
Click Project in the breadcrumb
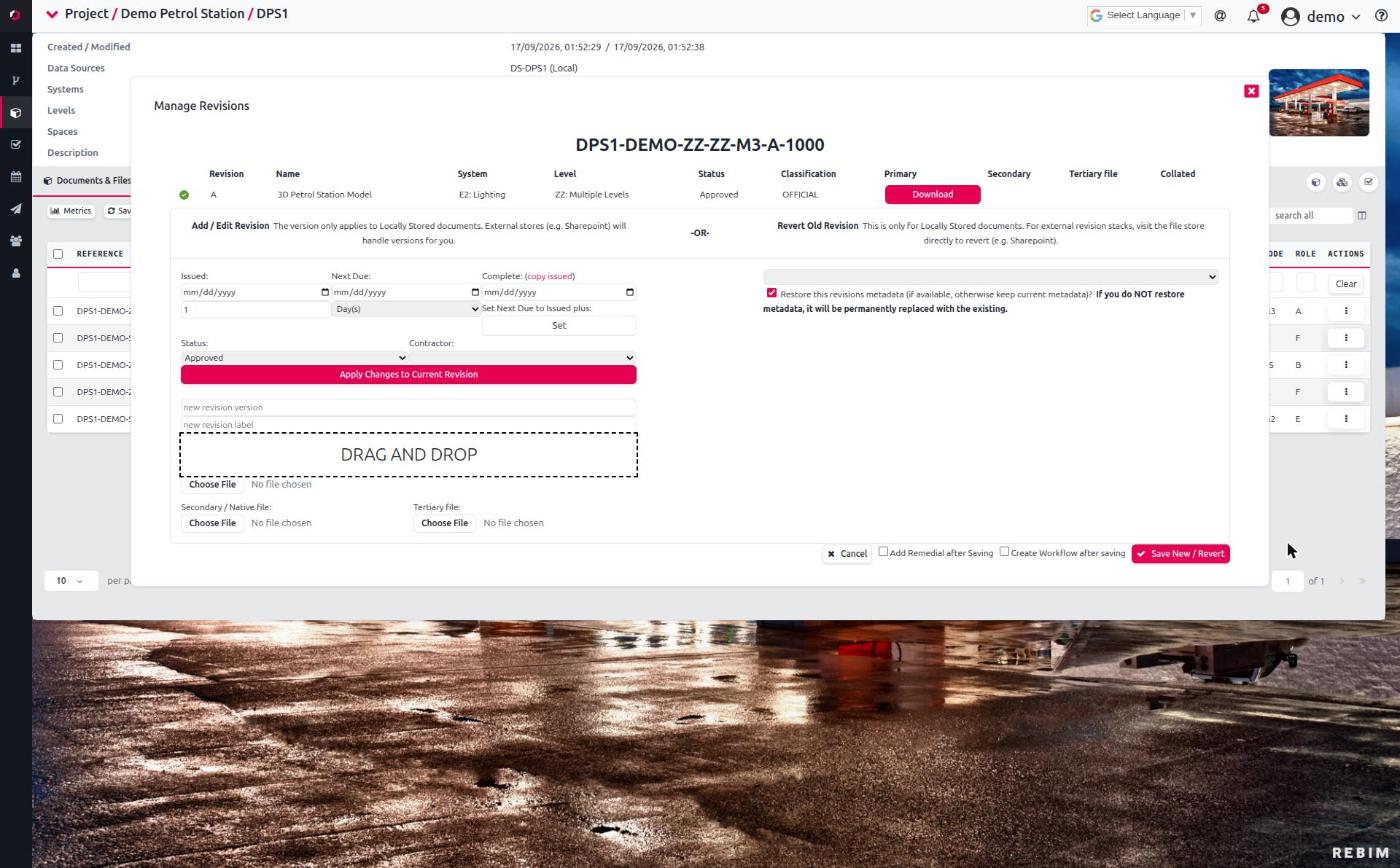click(86, 14)
